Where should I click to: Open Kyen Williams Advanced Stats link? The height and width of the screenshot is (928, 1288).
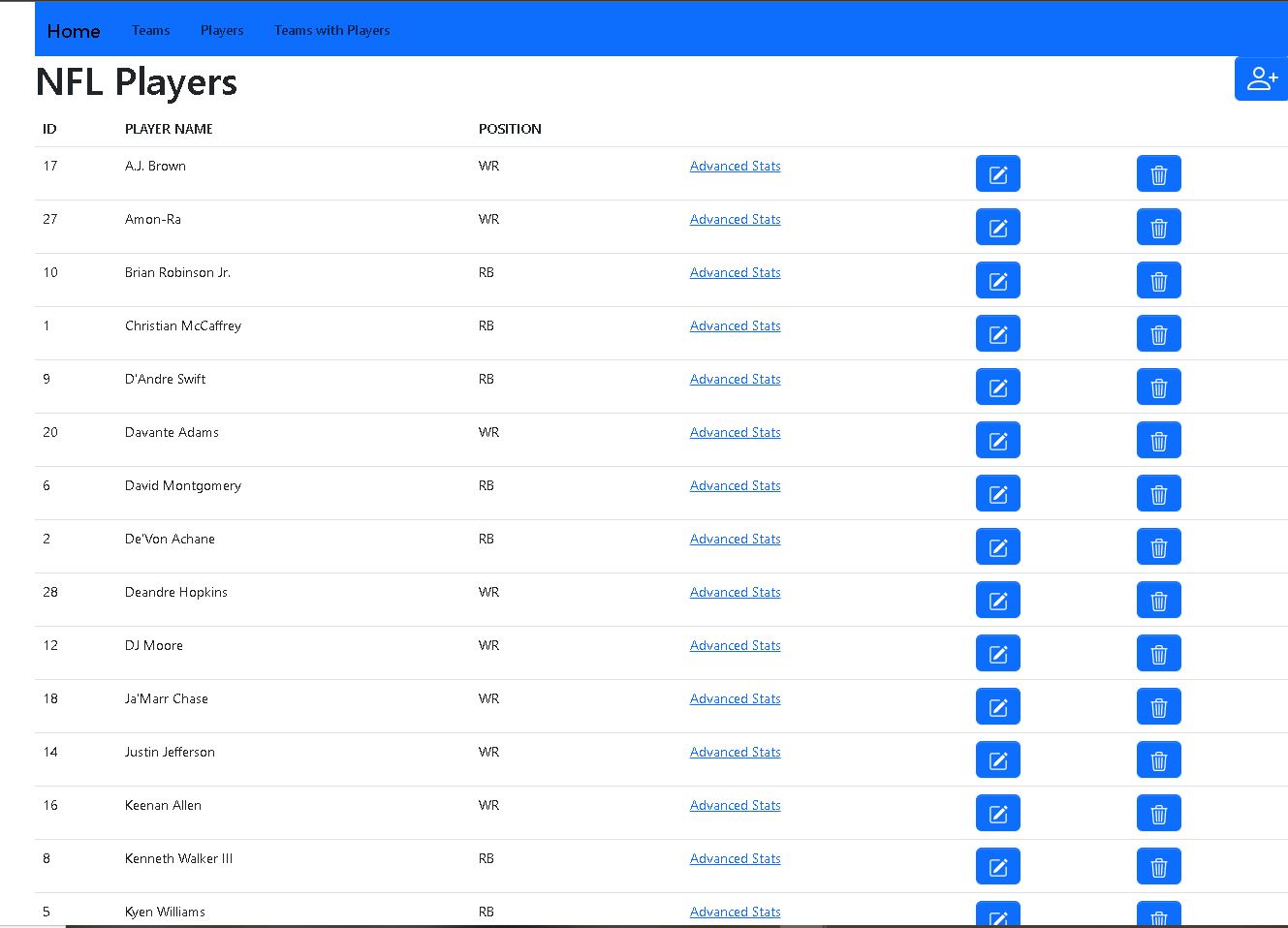(735, 912)
